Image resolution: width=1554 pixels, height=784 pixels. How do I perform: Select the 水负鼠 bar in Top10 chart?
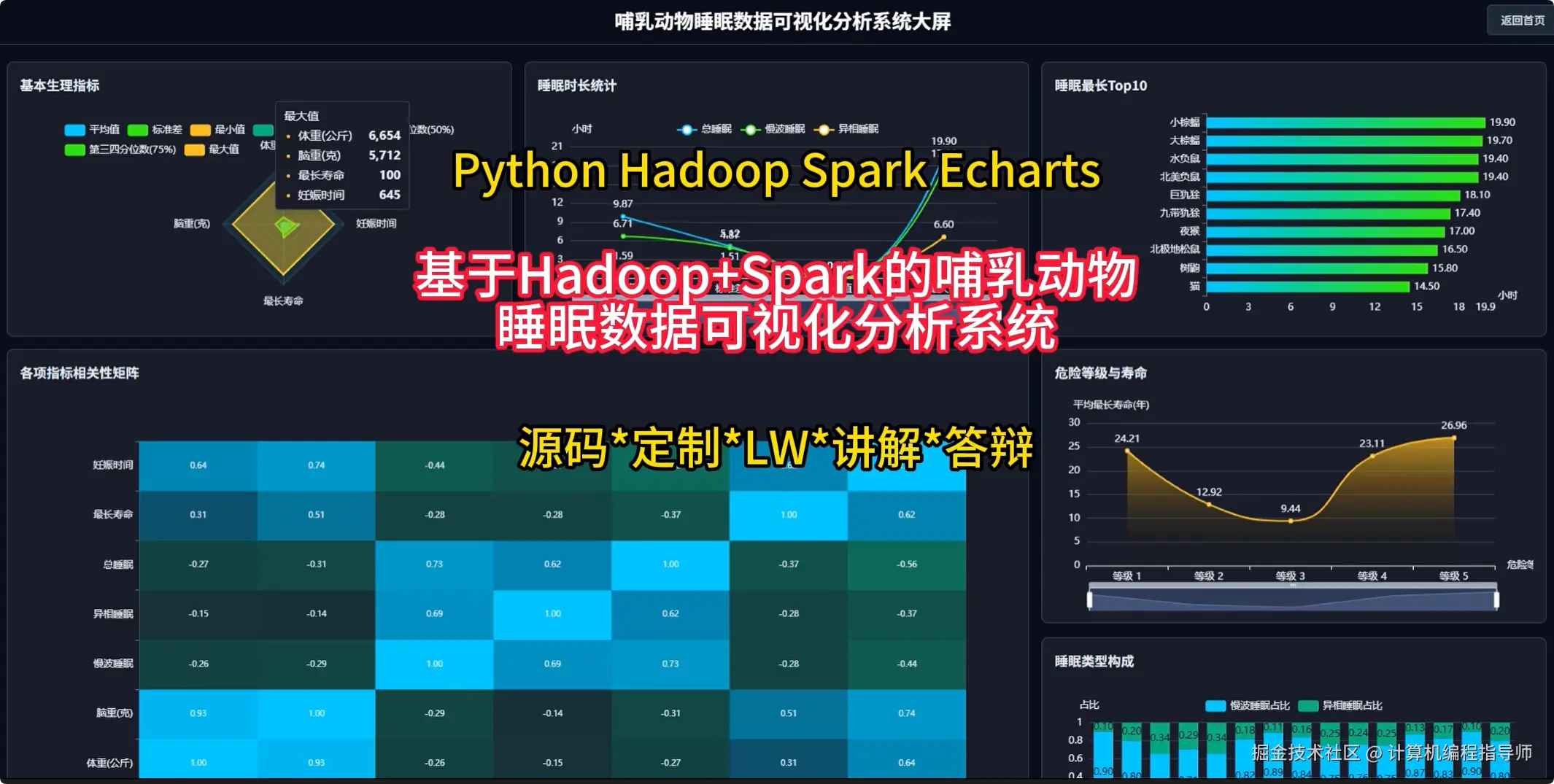(1342, 158)
